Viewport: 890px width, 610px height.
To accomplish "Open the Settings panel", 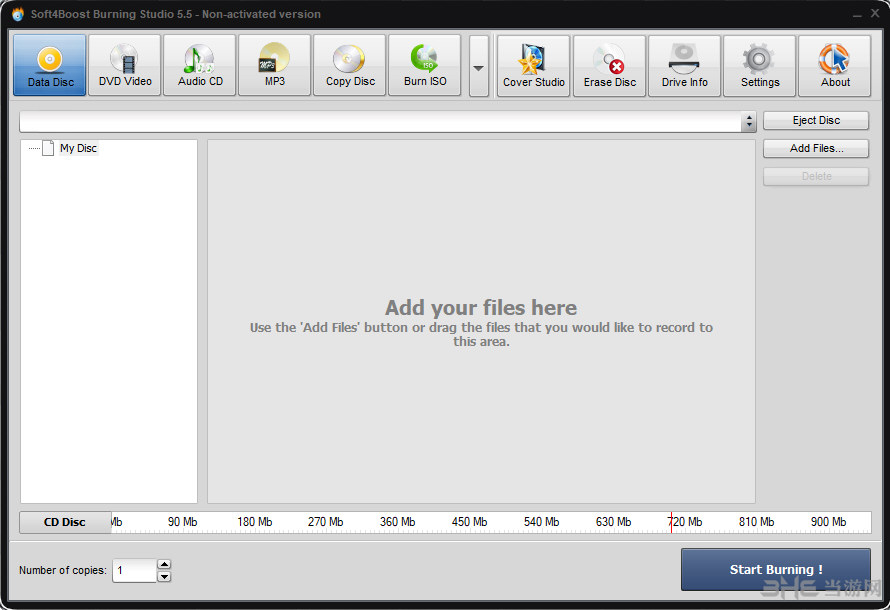I will coord(759,66).
